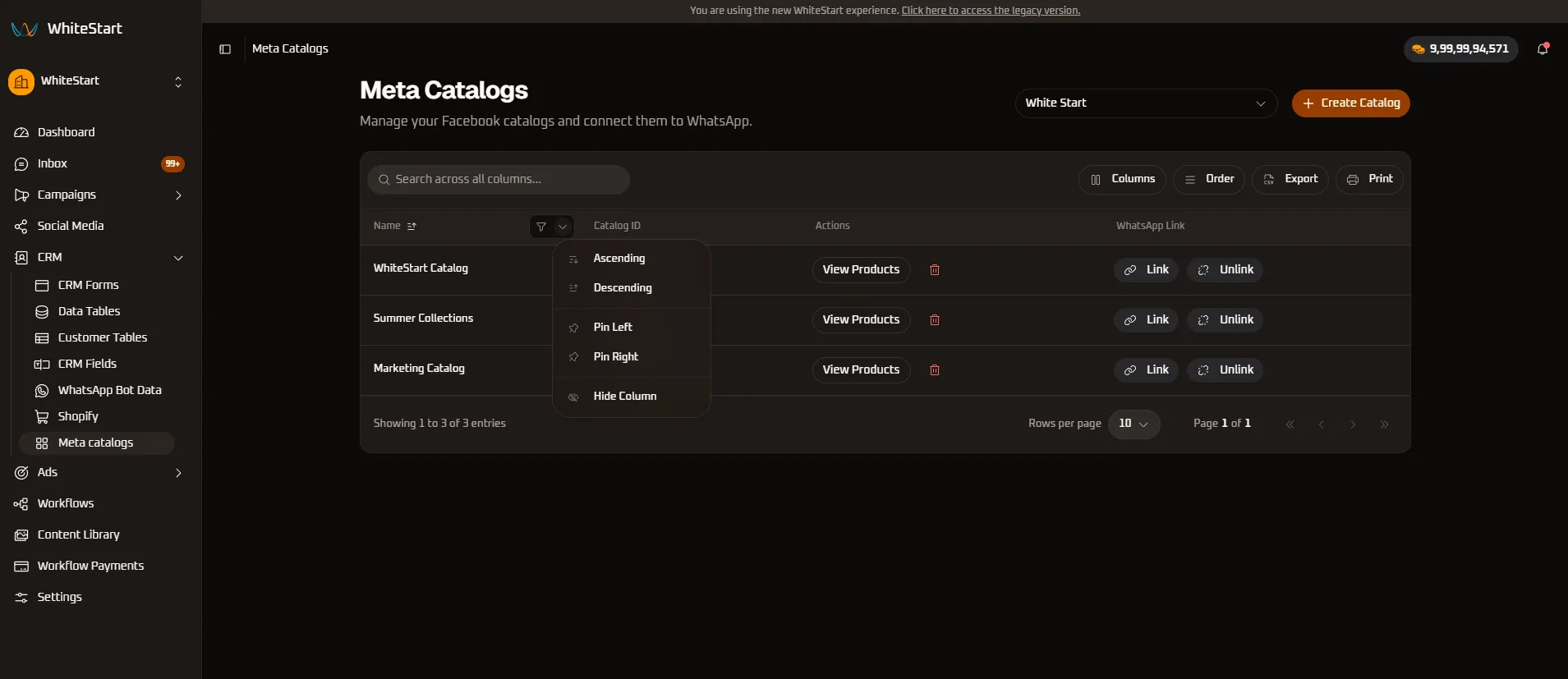The image size is (1568, 679).
Task: Click the search across all columns field
Action: tap(499, 180)
